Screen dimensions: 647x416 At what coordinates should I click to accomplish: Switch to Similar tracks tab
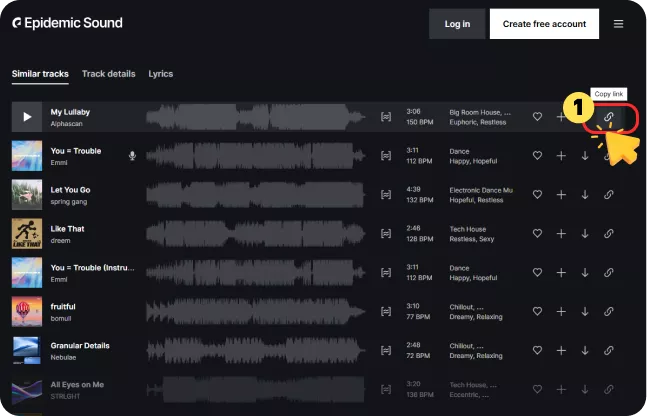pos(40,74)
